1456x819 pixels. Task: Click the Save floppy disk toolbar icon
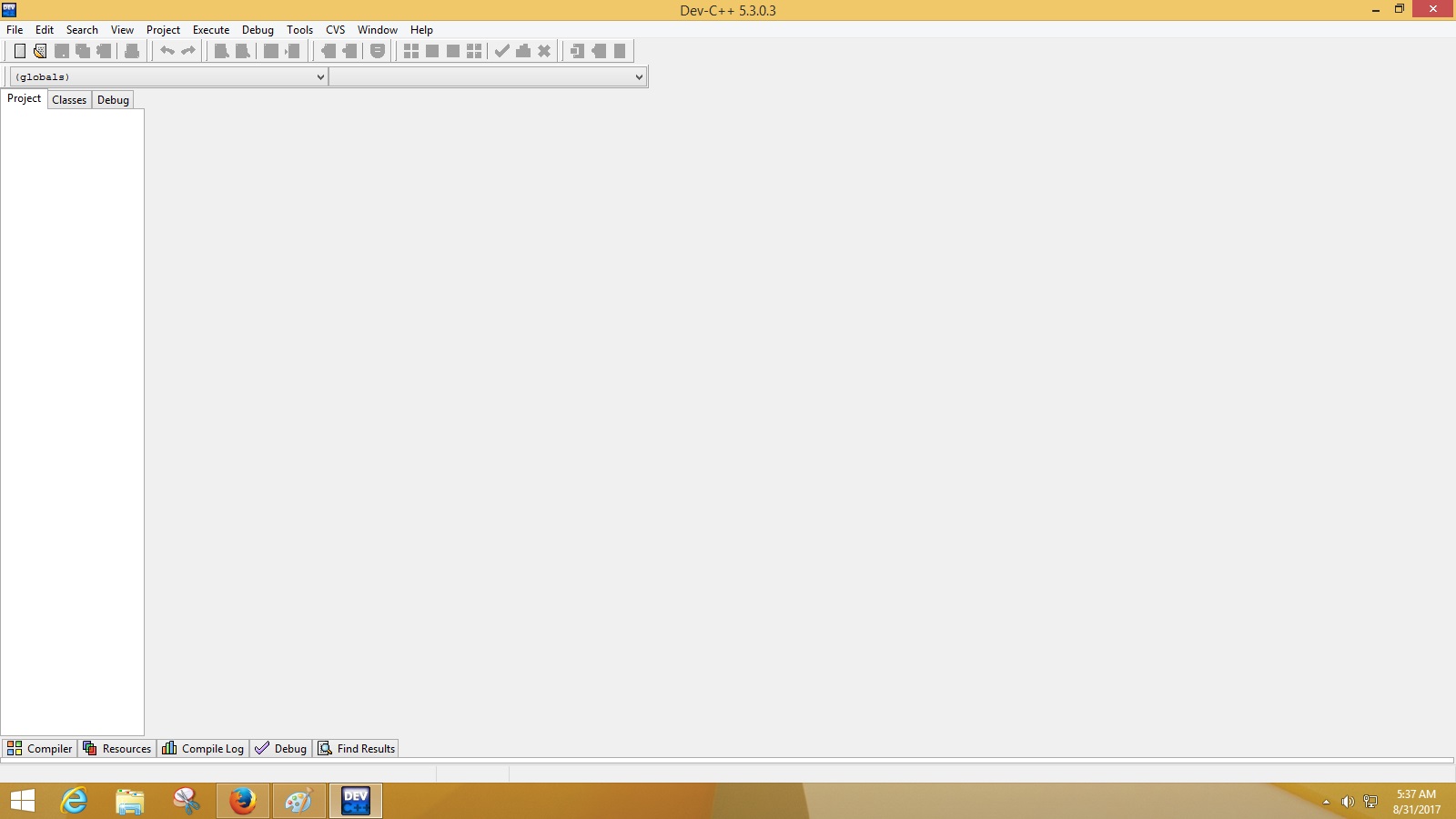click(x=62, y=51)
